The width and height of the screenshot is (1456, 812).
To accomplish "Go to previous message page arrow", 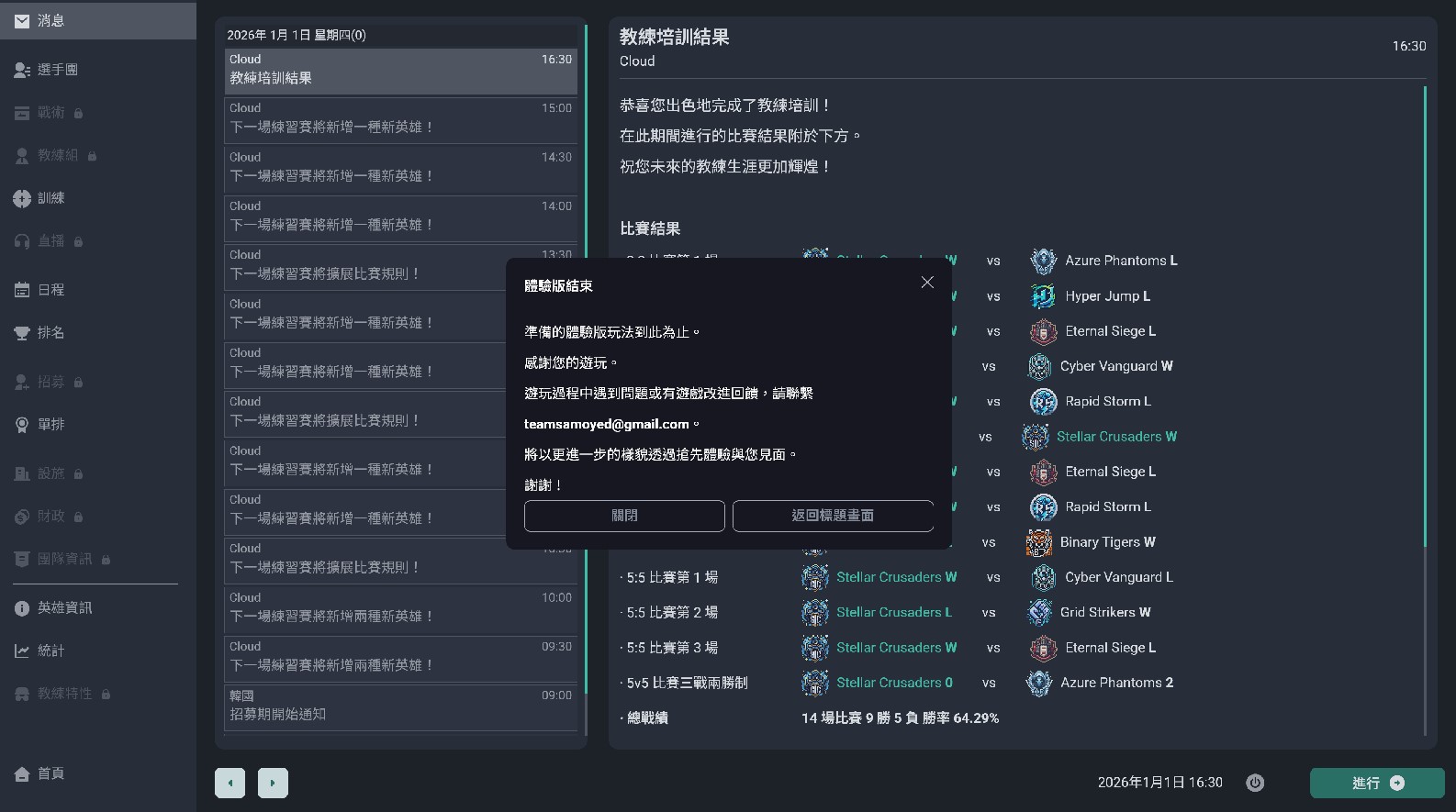I will pyautogui.click(x=230, y=783).
